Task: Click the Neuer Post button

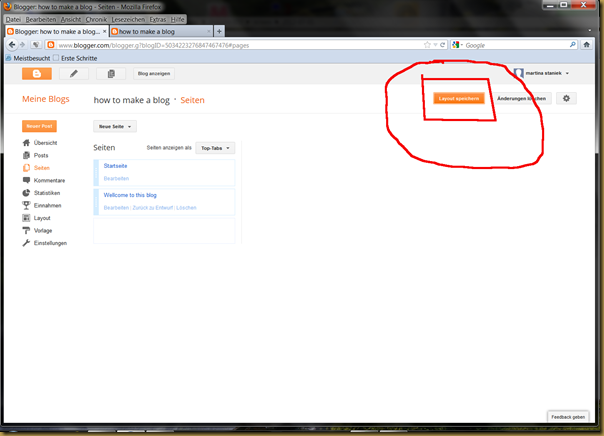Action: click(39, 126)
